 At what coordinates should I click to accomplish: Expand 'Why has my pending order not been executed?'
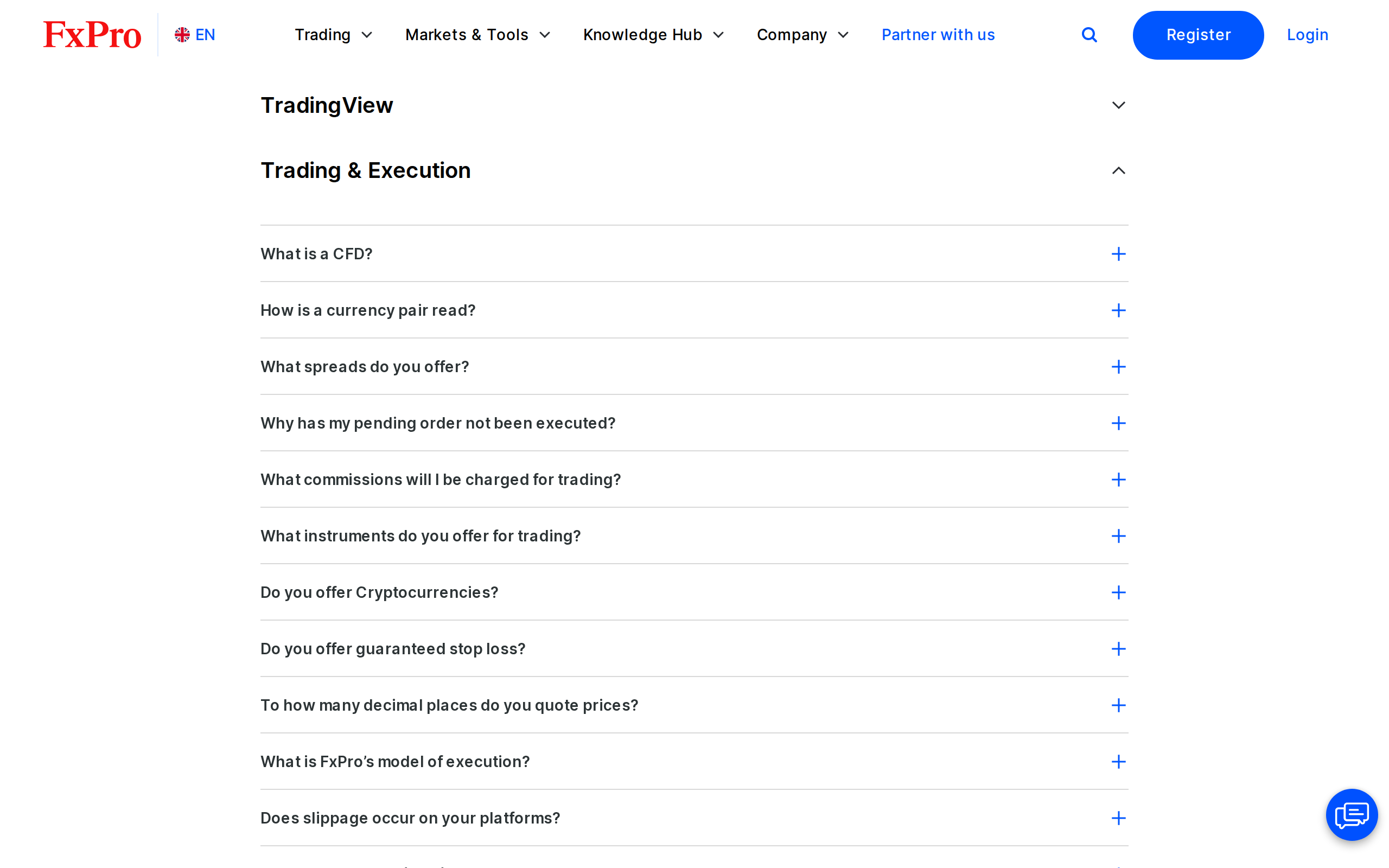694,423
